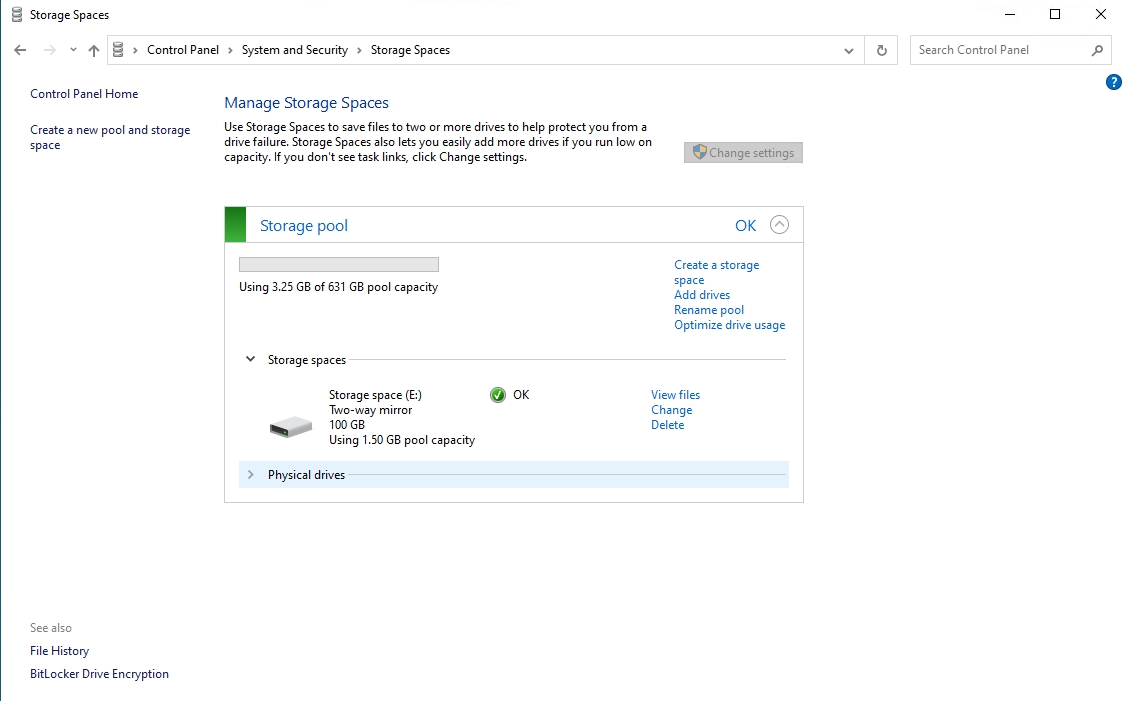
Task: Click the Change settings button
Action: 743,152
